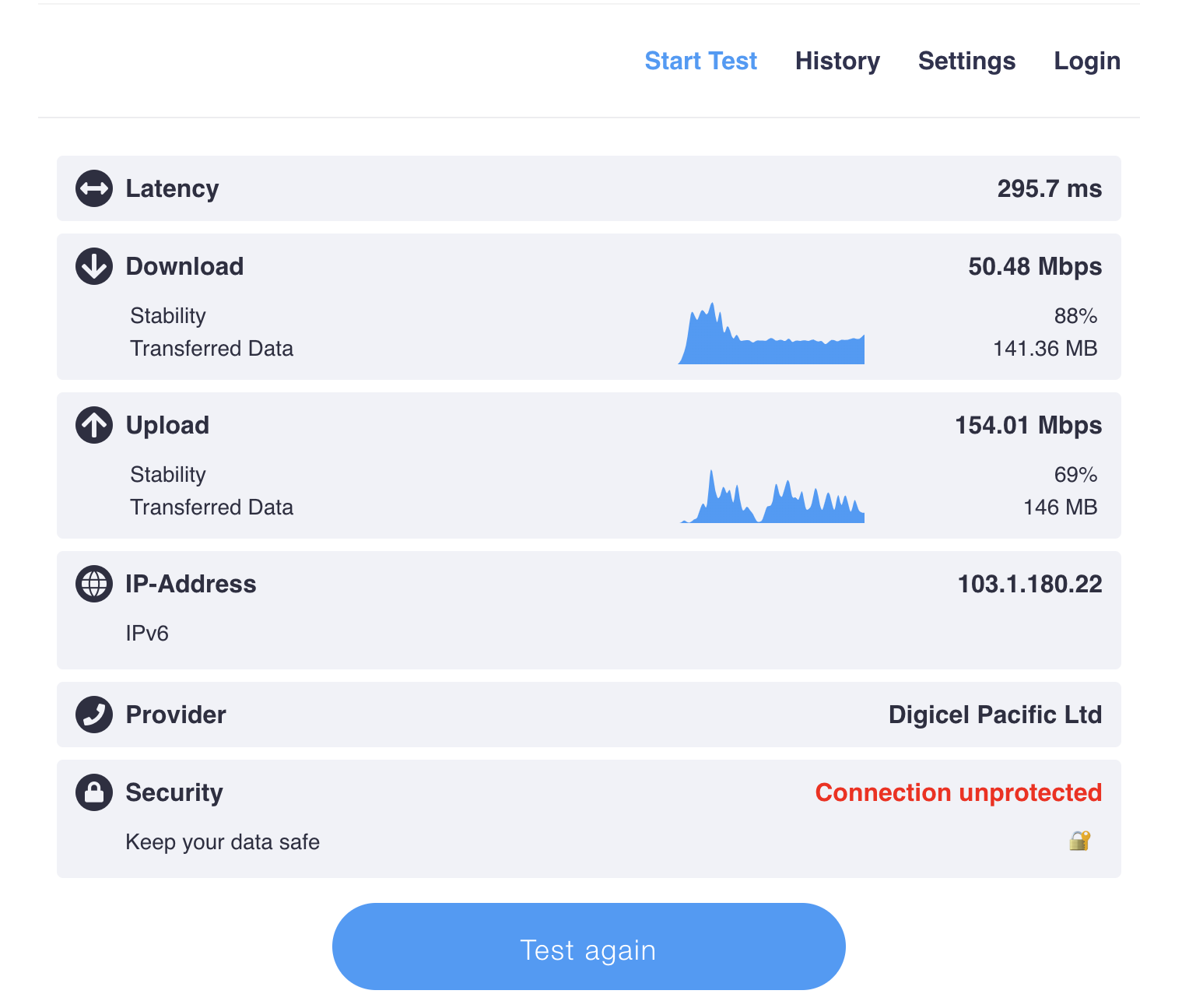1182x1008 pixels.
Task: Select the Digicel Pacific Ltd provider name
Action: pyautogui.click(x=995, y=715)
